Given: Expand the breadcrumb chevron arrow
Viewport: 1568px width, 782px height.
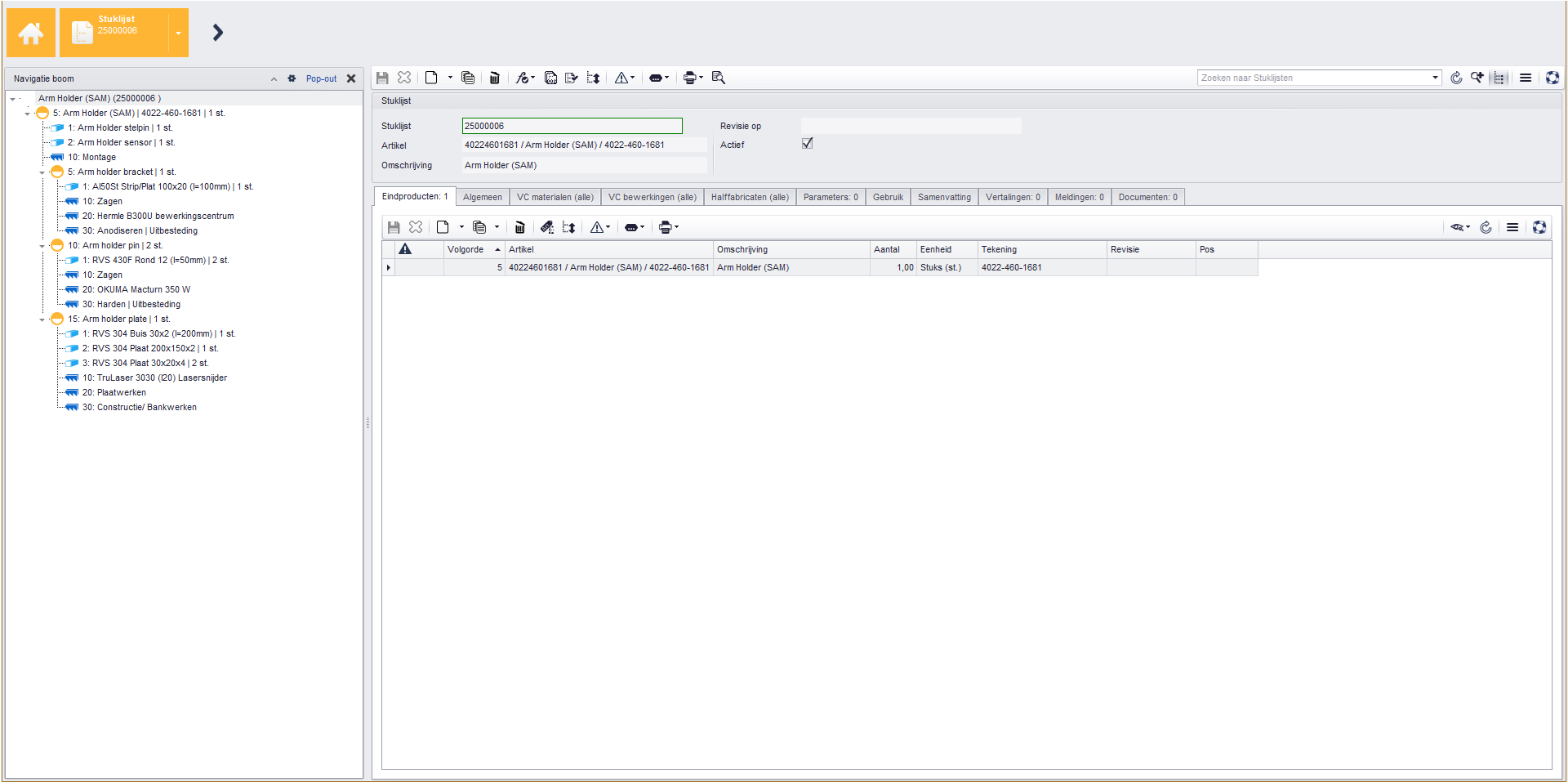Looking at the screenshot, I should tap(217, 33).
